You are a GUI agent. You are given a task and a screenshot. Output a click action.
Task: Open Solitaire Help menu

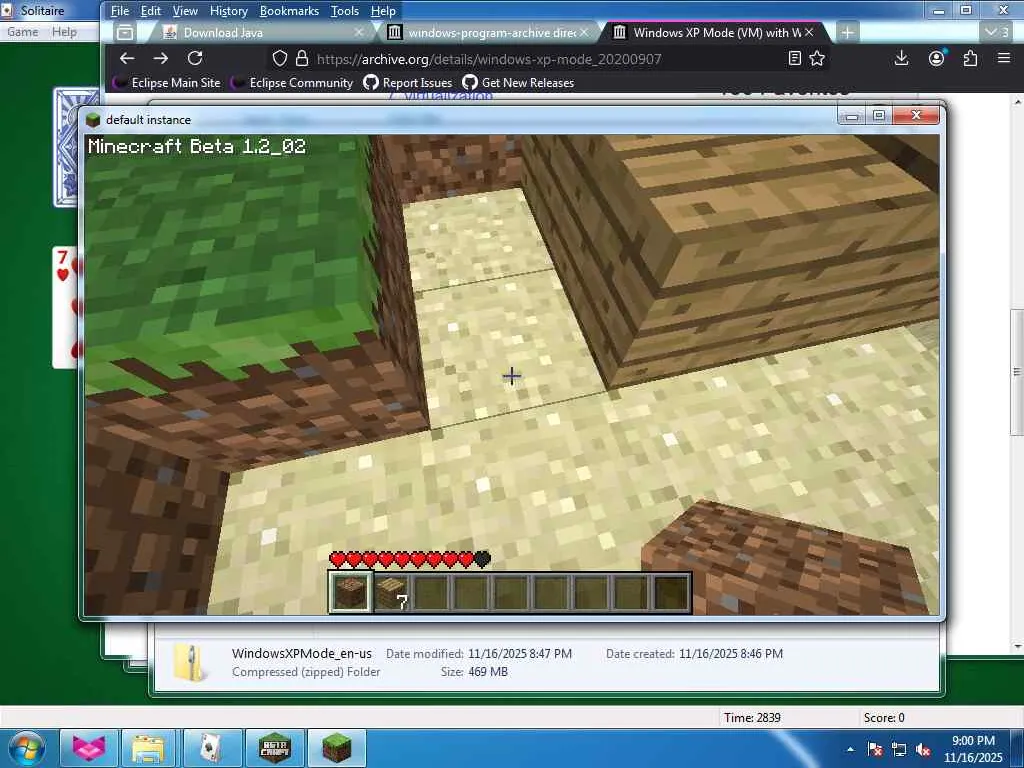[64, 31]
